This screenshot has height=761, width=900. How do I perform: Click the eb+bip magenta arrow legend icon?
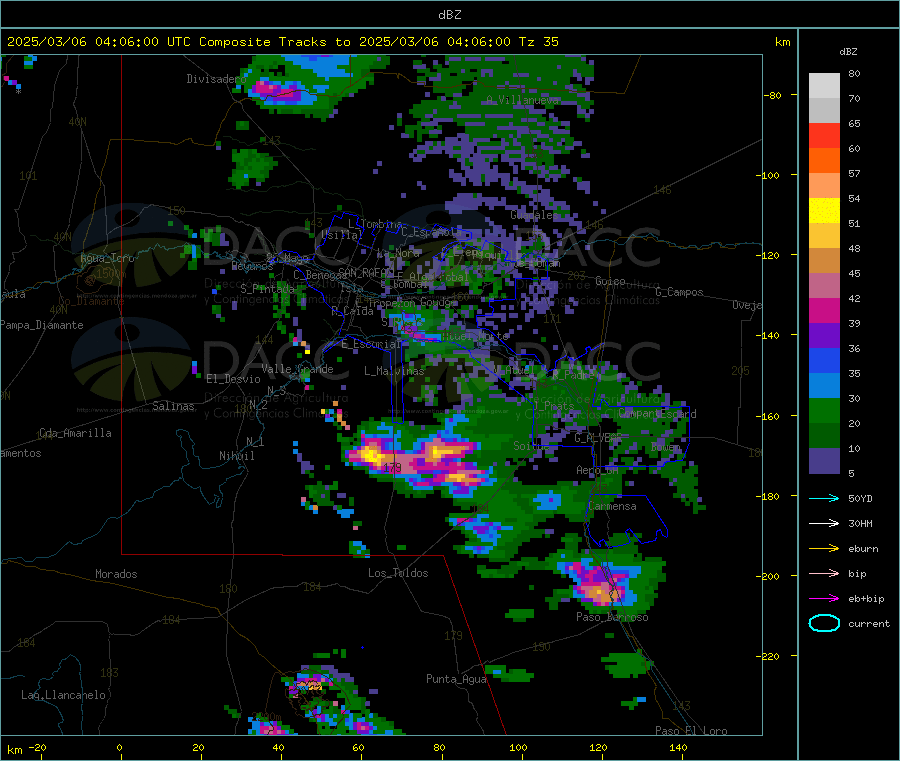824,599
